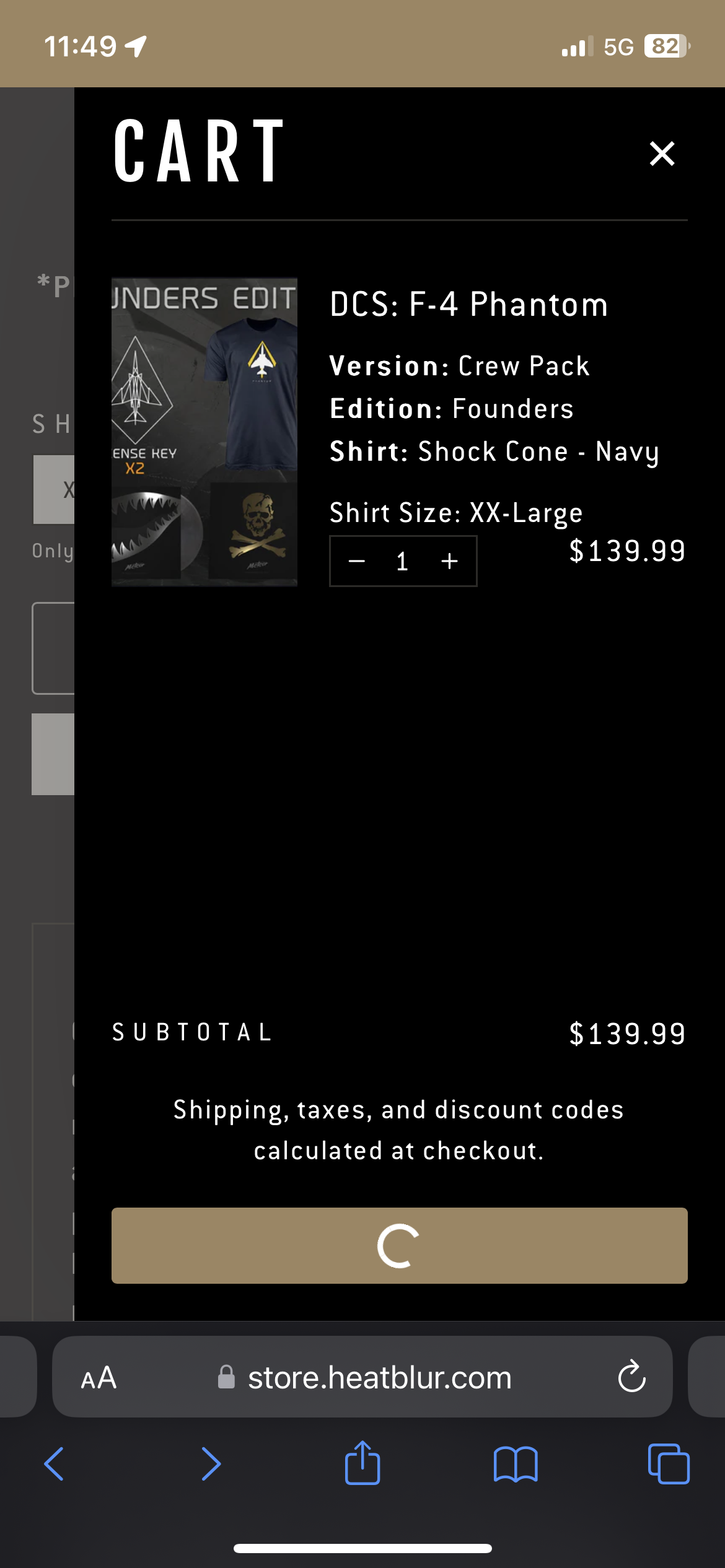Go forward with Safari forward arrow
Screen dimensions: 725x1568
click(211, 1464)
